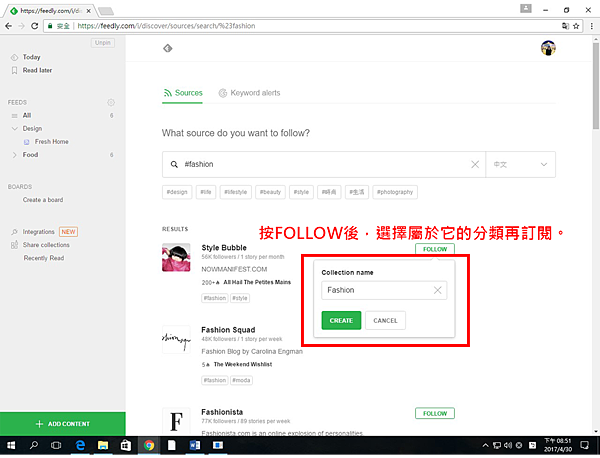Click the search magnifier icon
The height and width of the screenshot is (458, 600).
174,164
